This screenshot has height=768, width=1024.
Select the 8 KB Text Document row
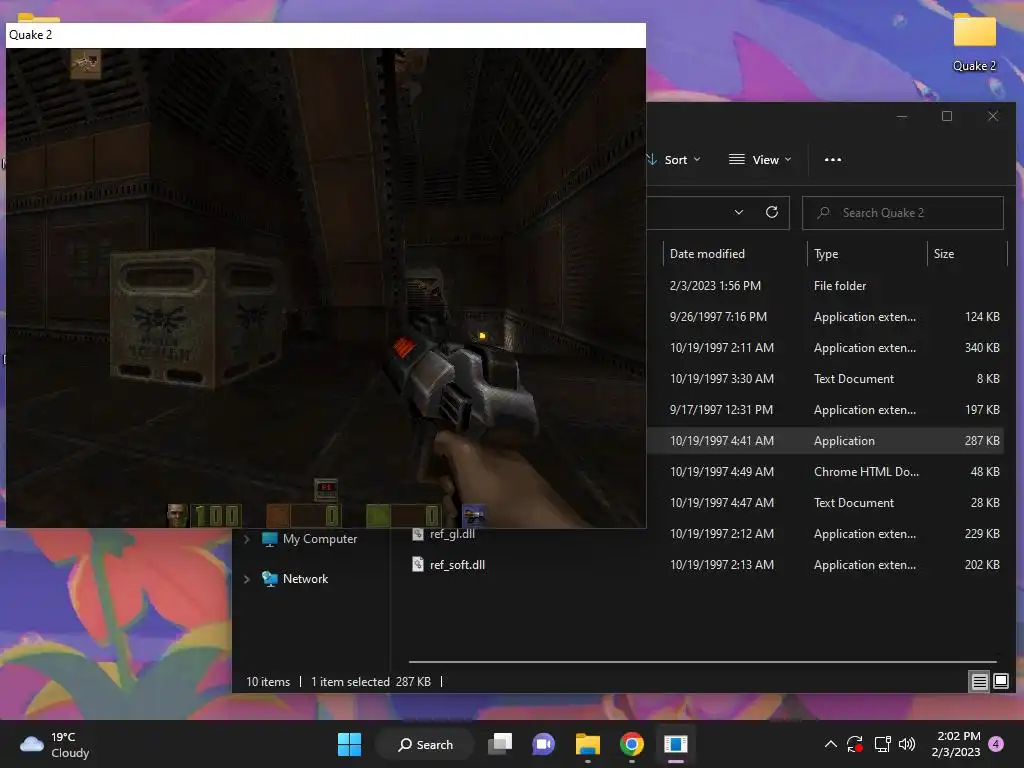tap(826, 379)
